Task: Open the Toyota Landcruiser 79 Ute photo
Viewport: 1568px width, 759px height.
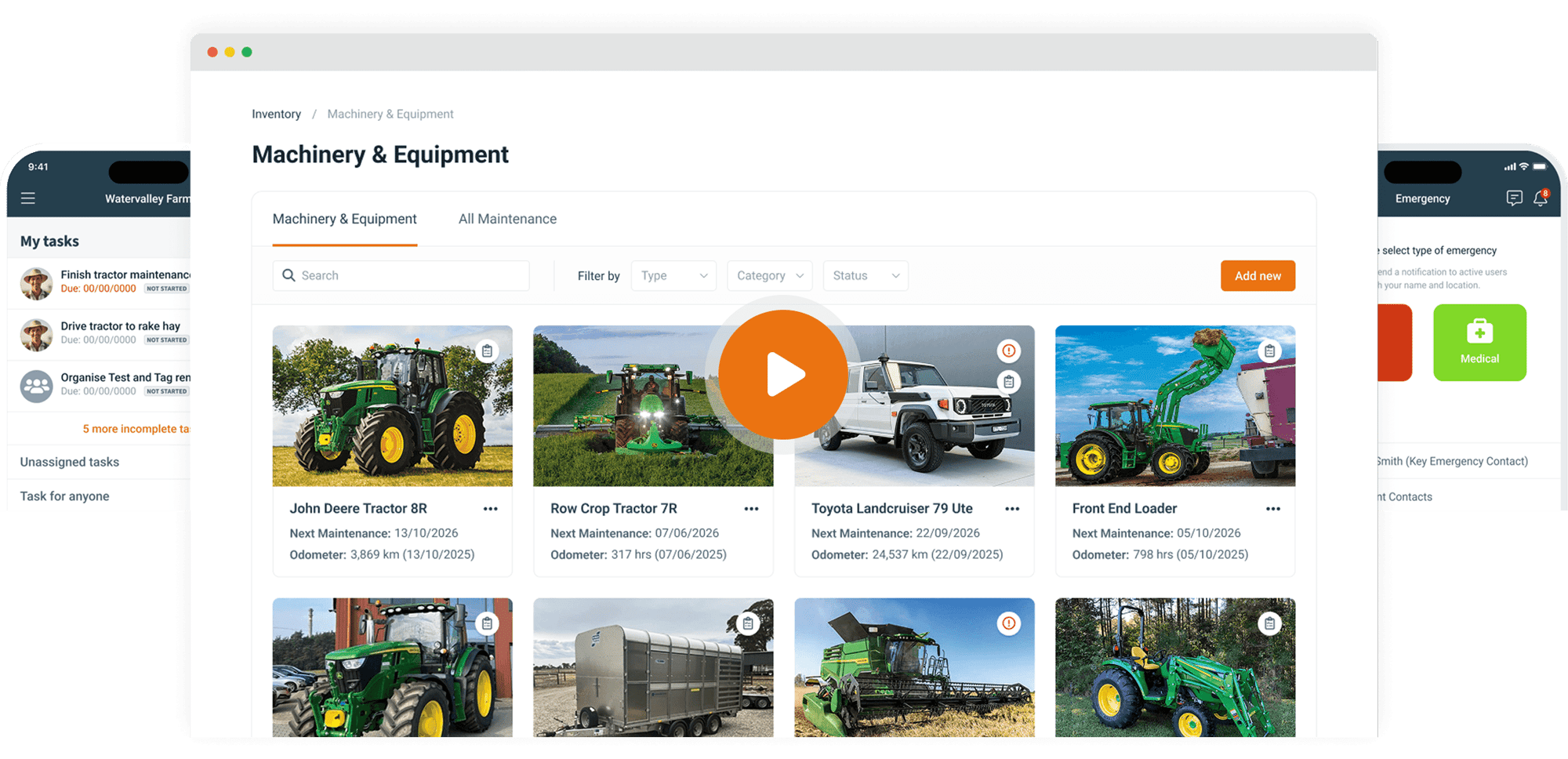Action: click(x=914, y=406)
